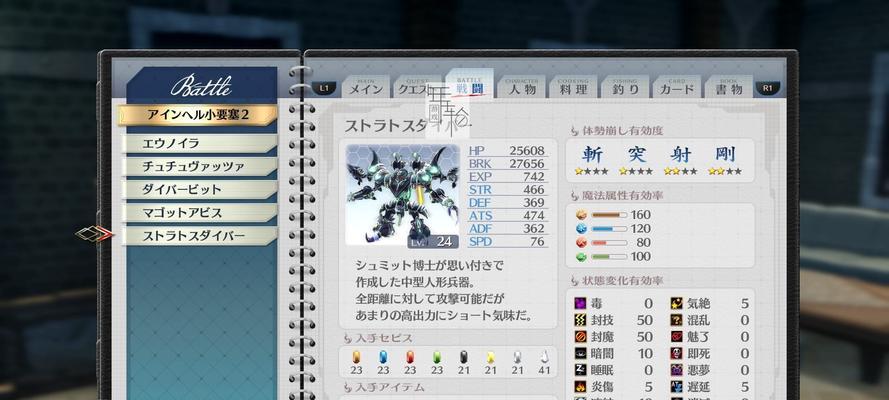Click the fire efficacy bar at 80
This screenshot has width=889, height=400.
click(x=609, y=243)
